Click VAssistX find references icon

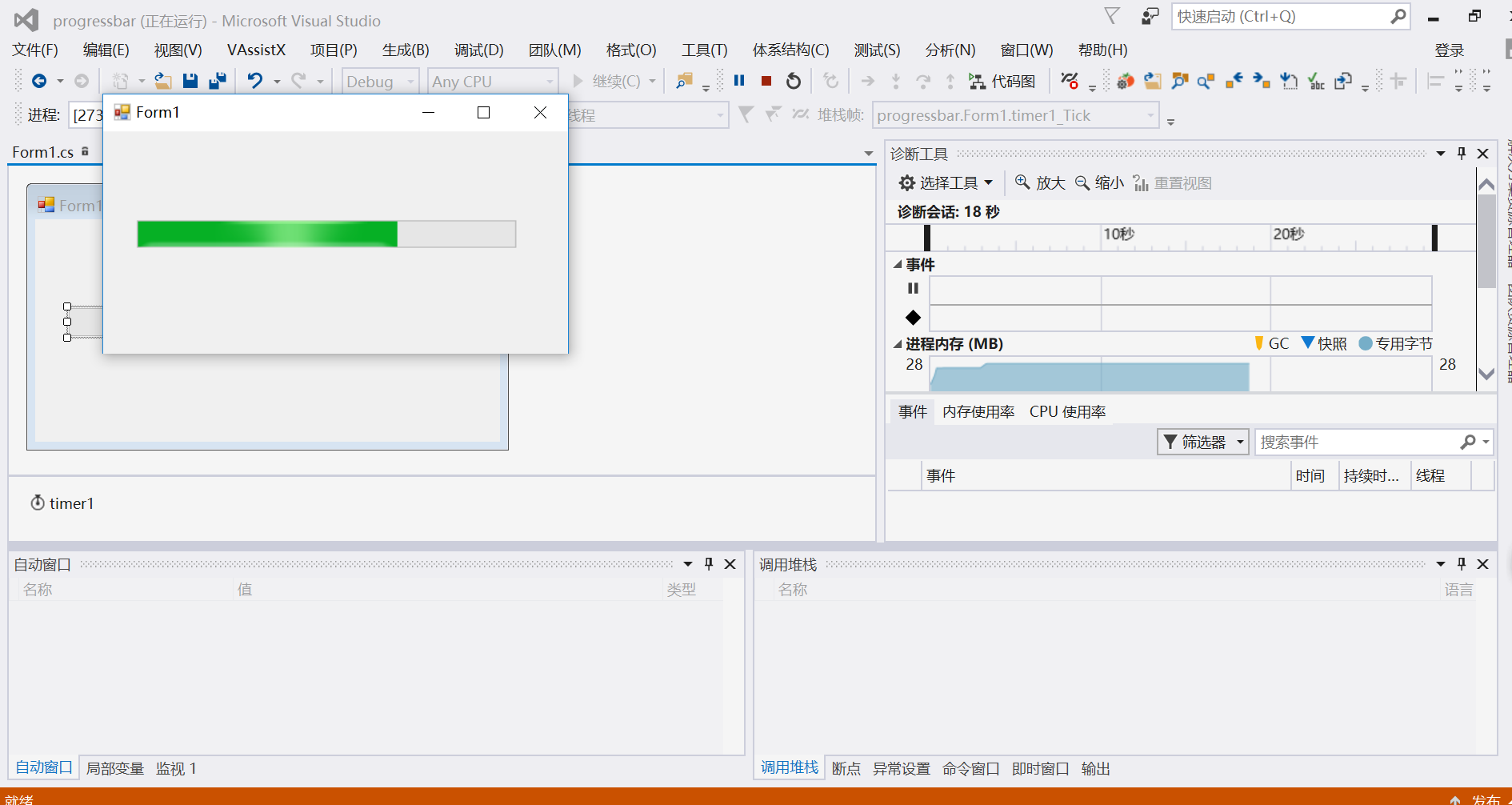[x=1206, y=81]
